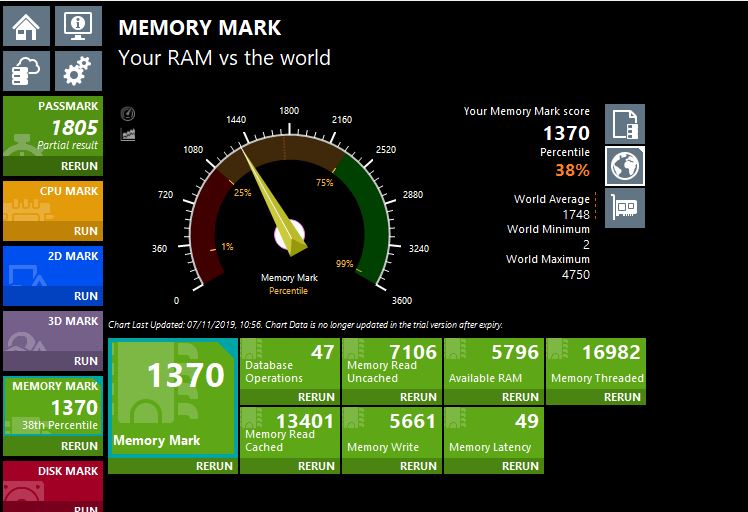Viewport: 748px width, 512px height.
Task: Run the 2D Mark test
Action: pyautogui.click(x=53, y=296)
